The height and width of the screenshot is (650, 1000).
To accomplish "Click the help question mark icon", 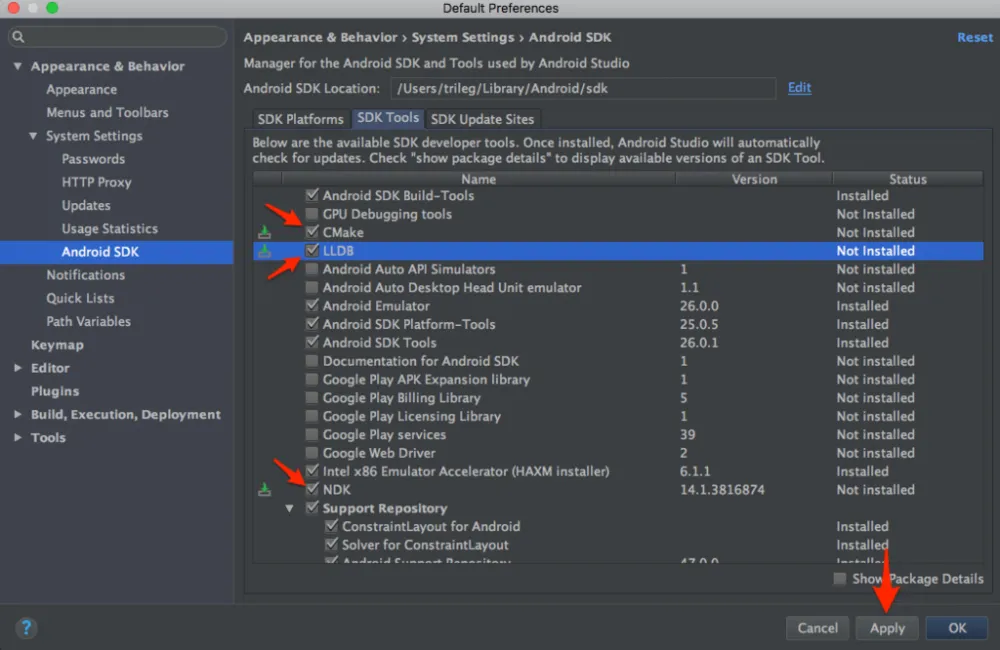I will [x=26, y=628].
